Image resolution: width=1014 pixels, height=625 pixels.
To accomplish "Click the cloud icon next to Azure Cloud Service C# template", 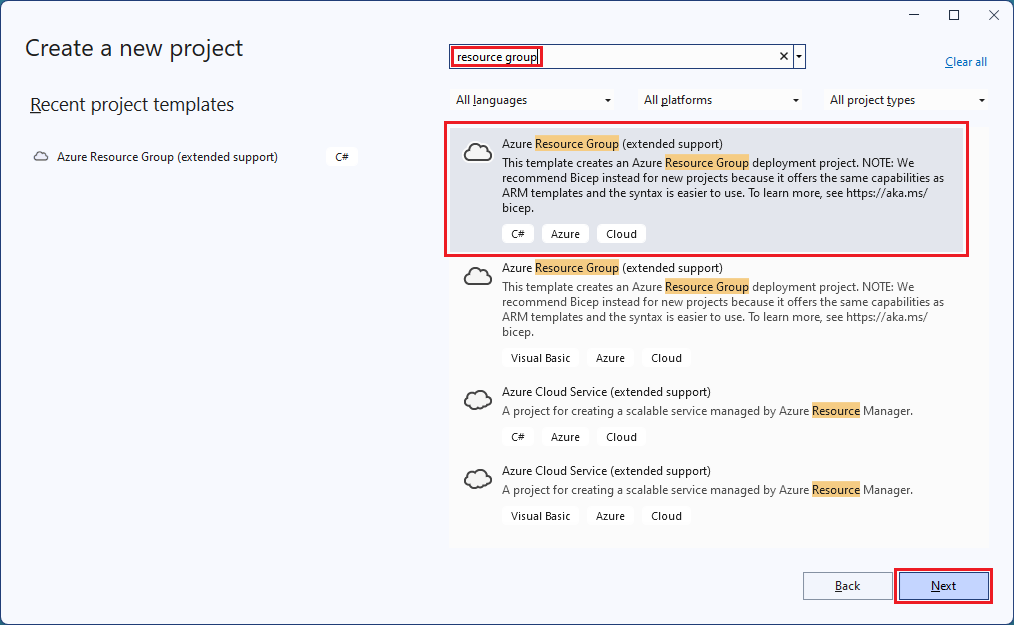I will [x=477, y=399].
